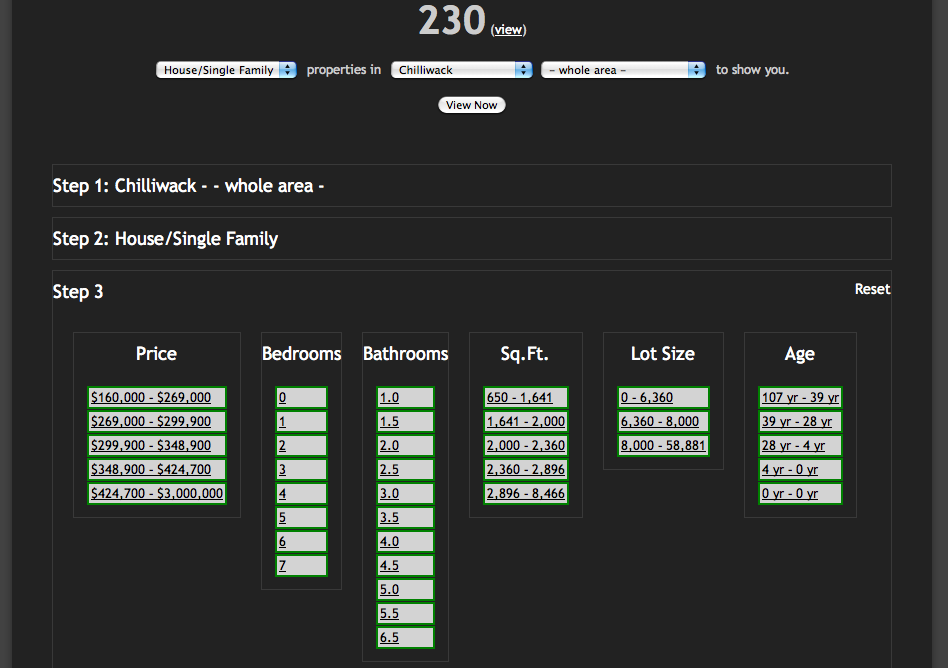Choose 0 bedrooms filter
This screenshot has height=668, width=948.
pyautogui.click(x=301, y=398)
